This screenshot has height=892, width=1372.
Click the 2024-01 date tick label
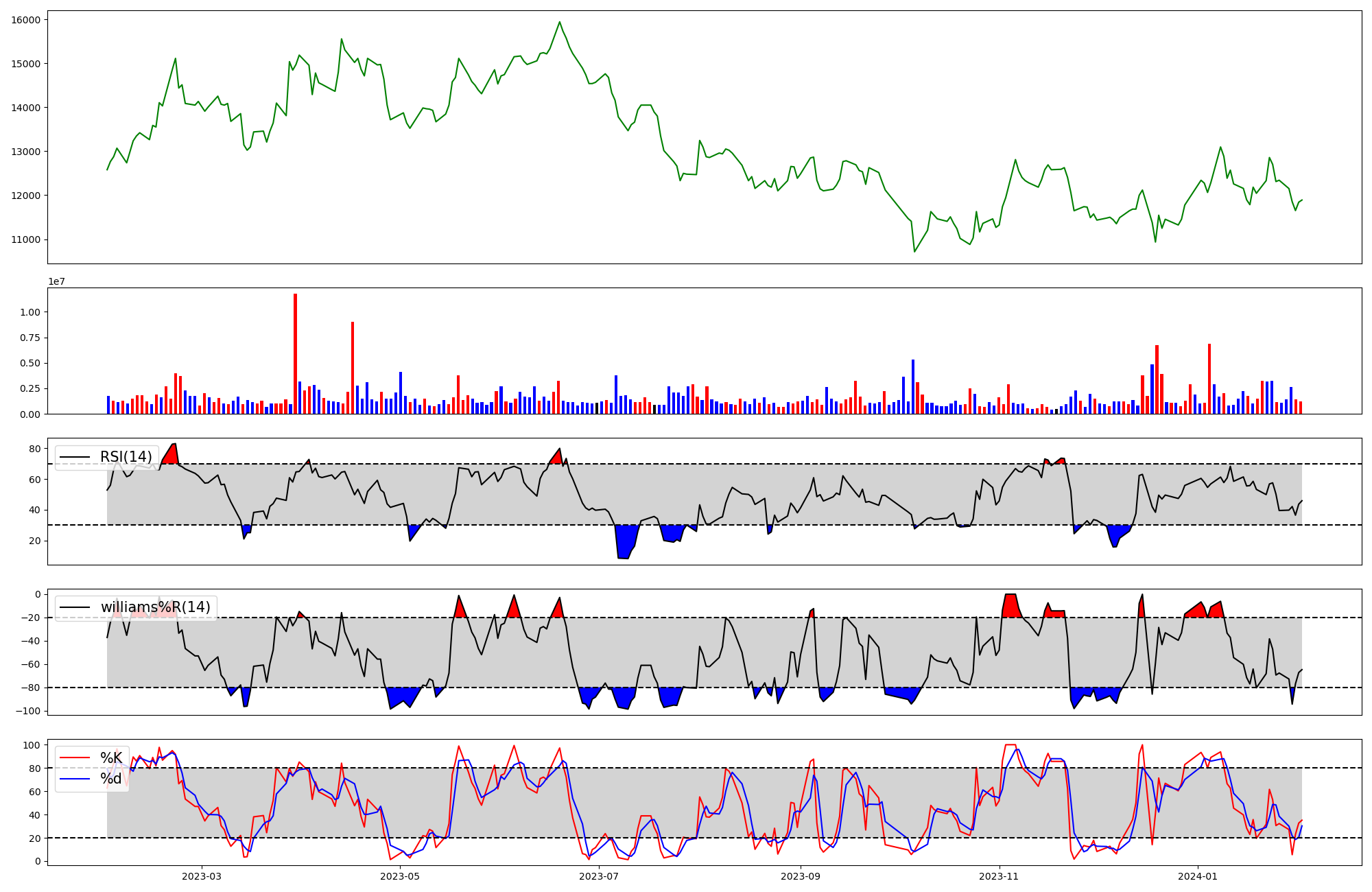click(1198, 876)
